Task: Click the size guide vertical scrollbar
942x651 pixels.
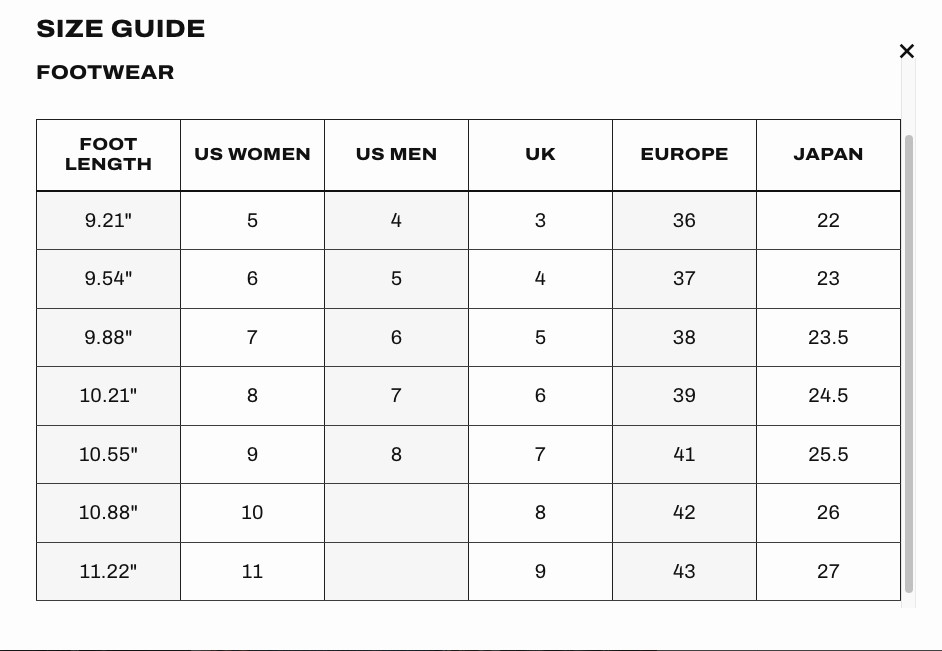Action: click(x=908, y=363)
